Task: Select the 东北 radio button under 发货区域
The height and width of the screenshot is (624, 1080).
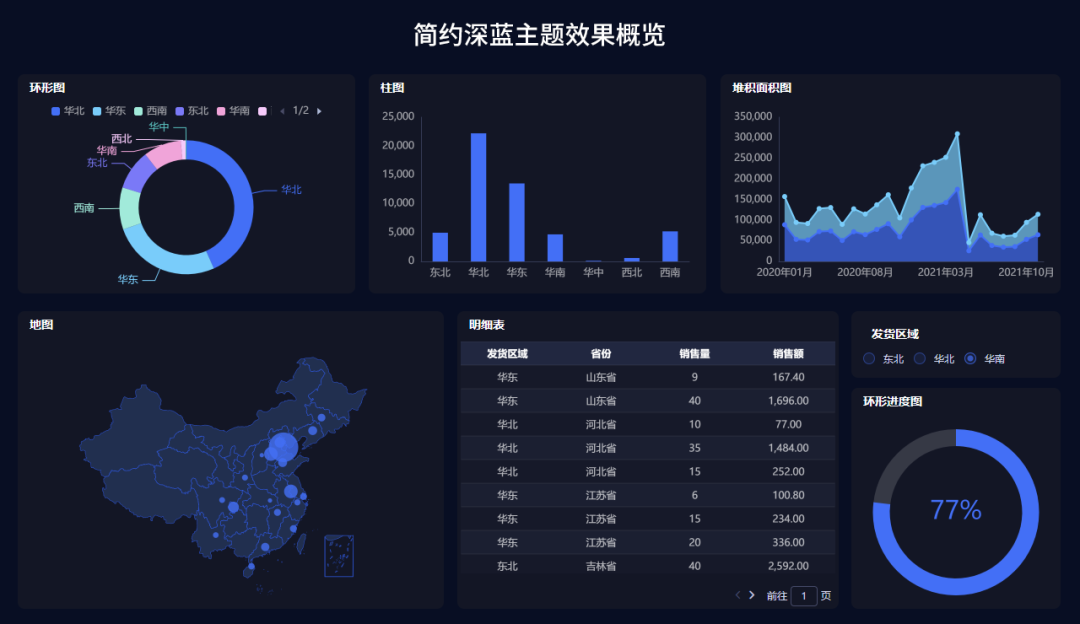Action: coord(868,358)
